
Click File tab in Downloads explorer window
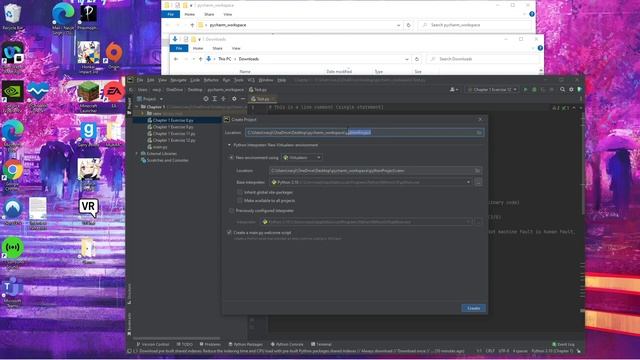tap(179, 48)
